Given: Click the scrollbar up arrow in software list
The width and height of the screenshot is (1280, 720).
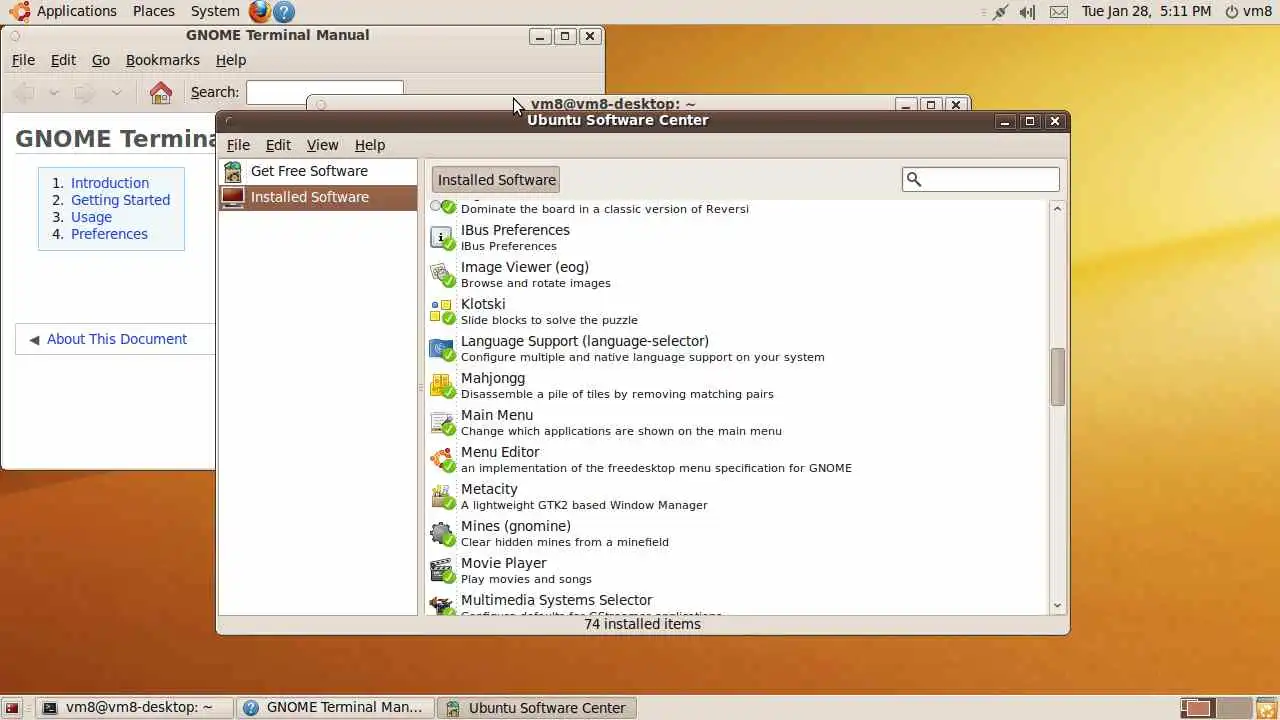Looking at the screenshot, I should [x=1058, y=208].
